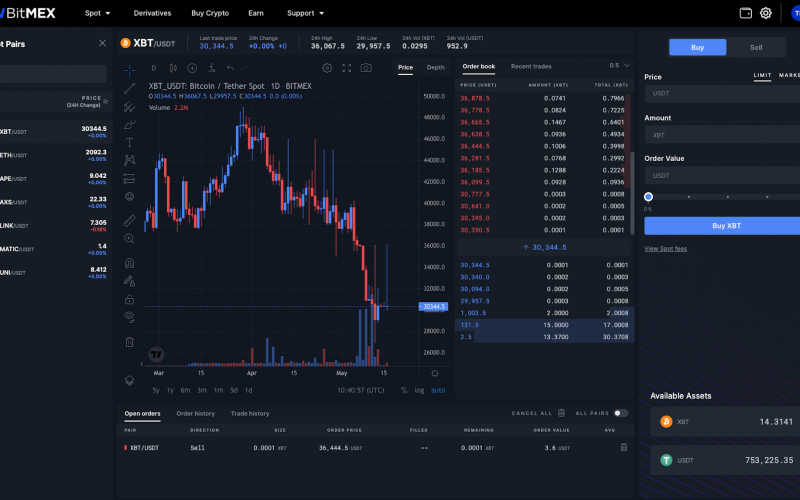Open the Order history tab
Viewport: 800px width, 500px height.
195,414
